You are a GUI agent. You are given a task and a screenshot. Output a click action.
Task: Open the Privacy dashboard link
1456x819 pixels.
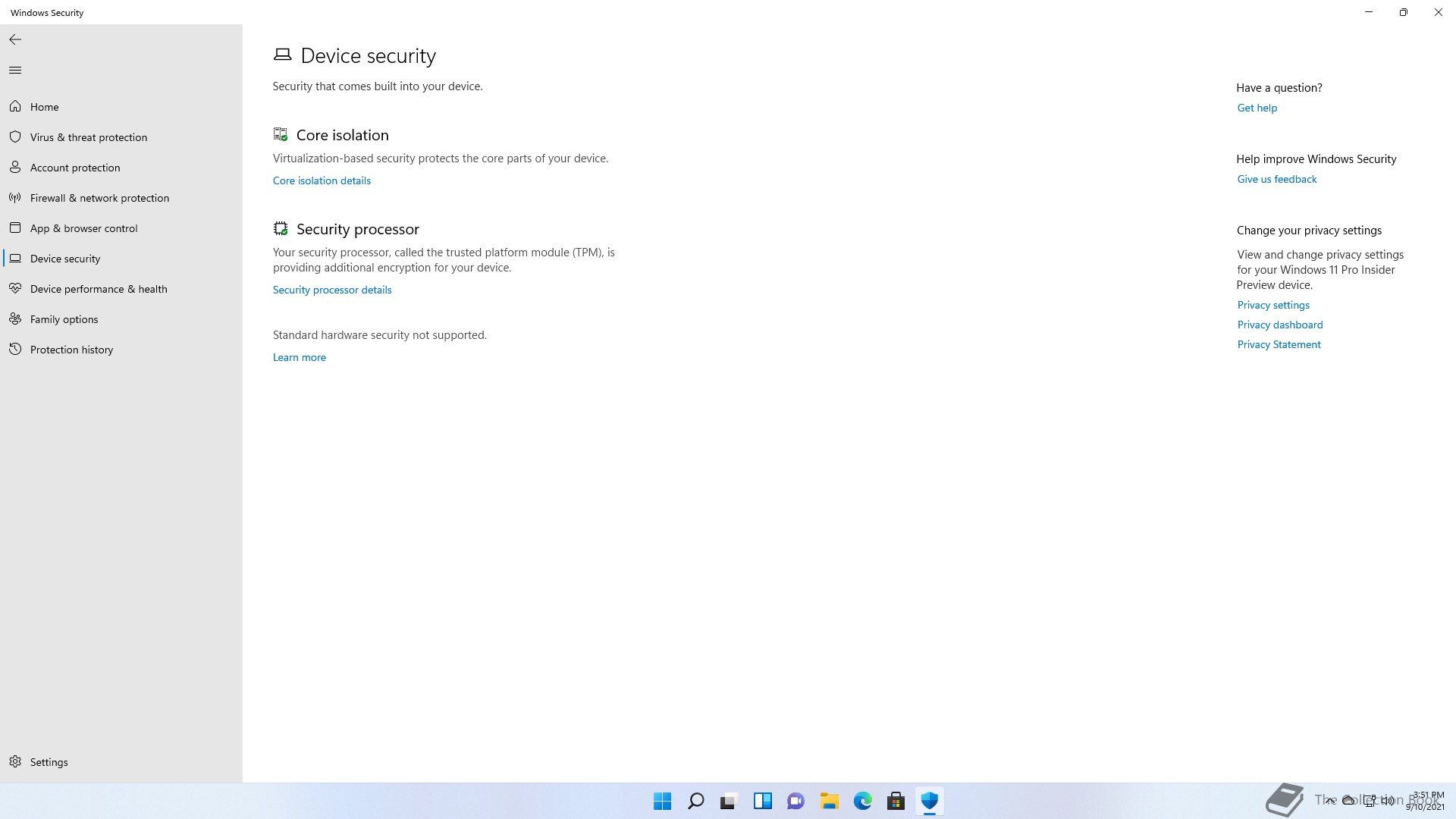pos(1280,325)
